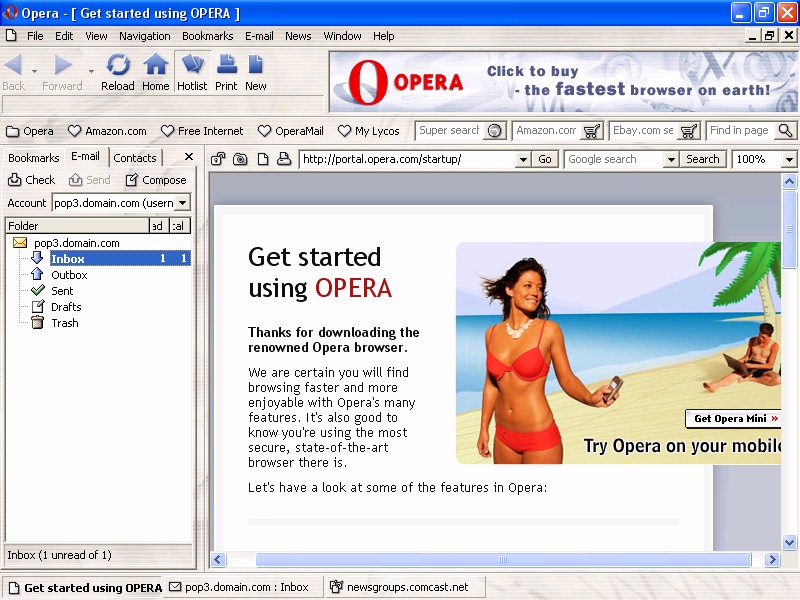Open the News menu
800x600 pixels.
(298, 36)
